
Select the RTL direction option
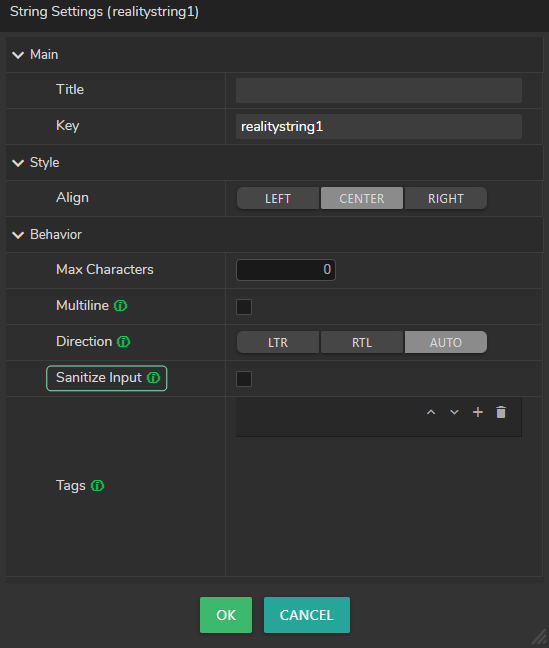(362, 342)
